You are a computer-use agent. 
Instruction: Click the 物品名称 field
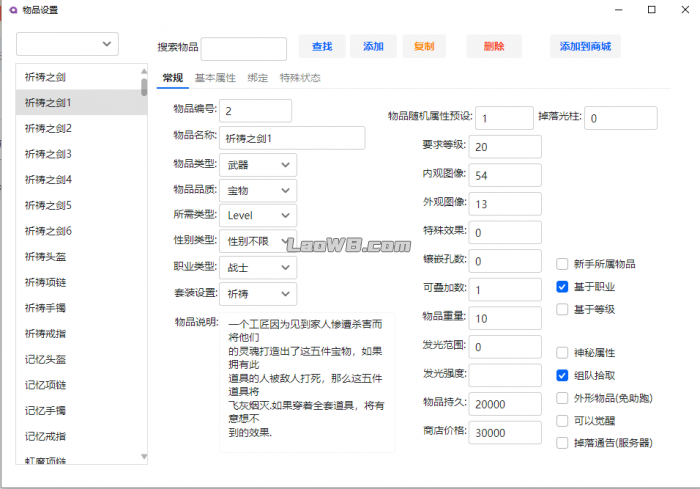click(292, 138)
